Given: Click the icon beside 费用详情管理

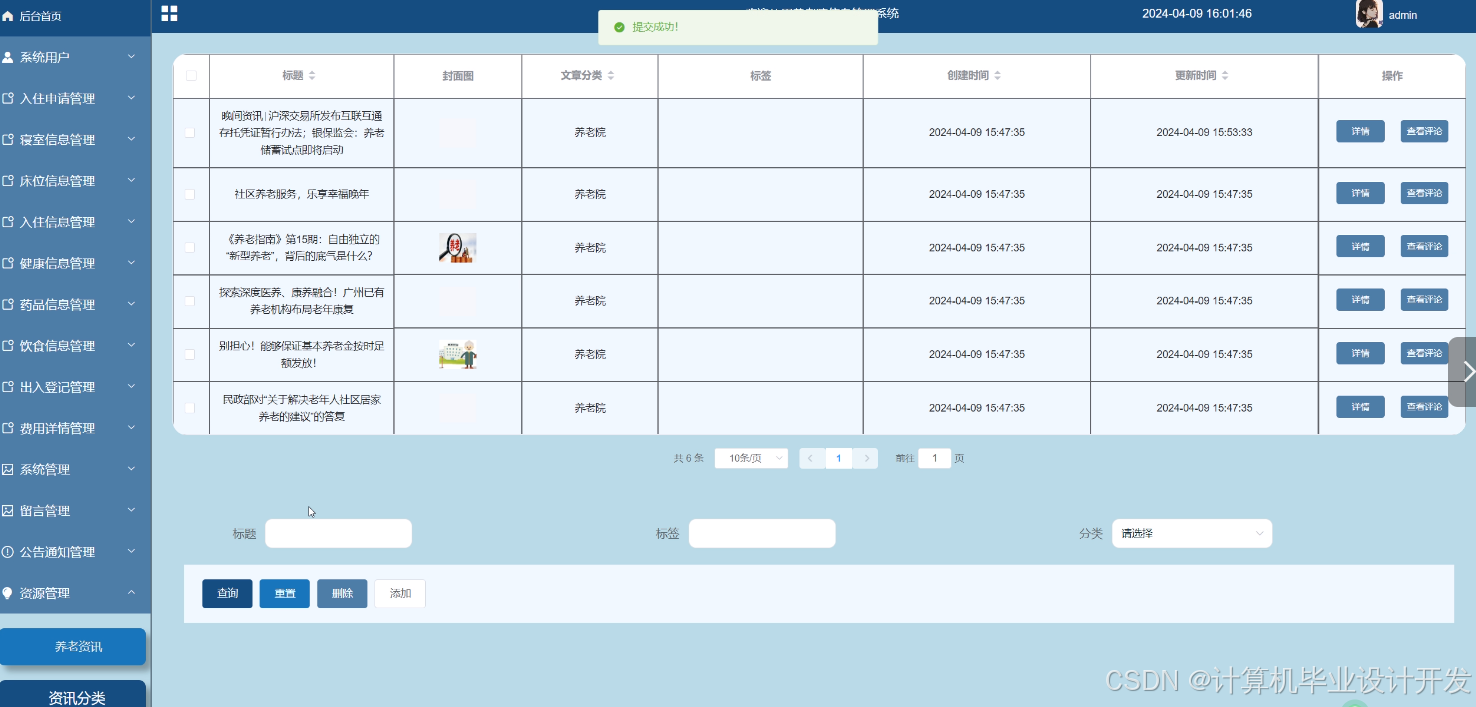Looking at the screenshot, I should point(8,428).
